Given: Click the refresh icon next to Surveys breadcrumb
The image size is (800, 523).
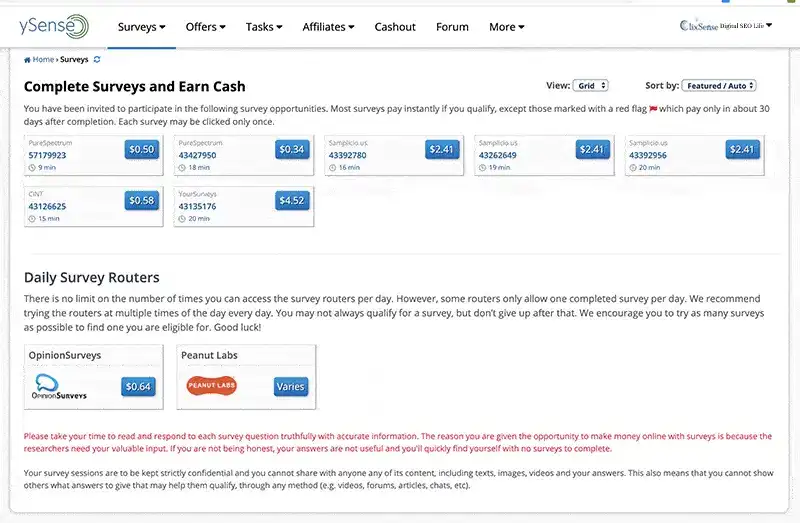Looking at the screenshot, I should tap(97, 60).
